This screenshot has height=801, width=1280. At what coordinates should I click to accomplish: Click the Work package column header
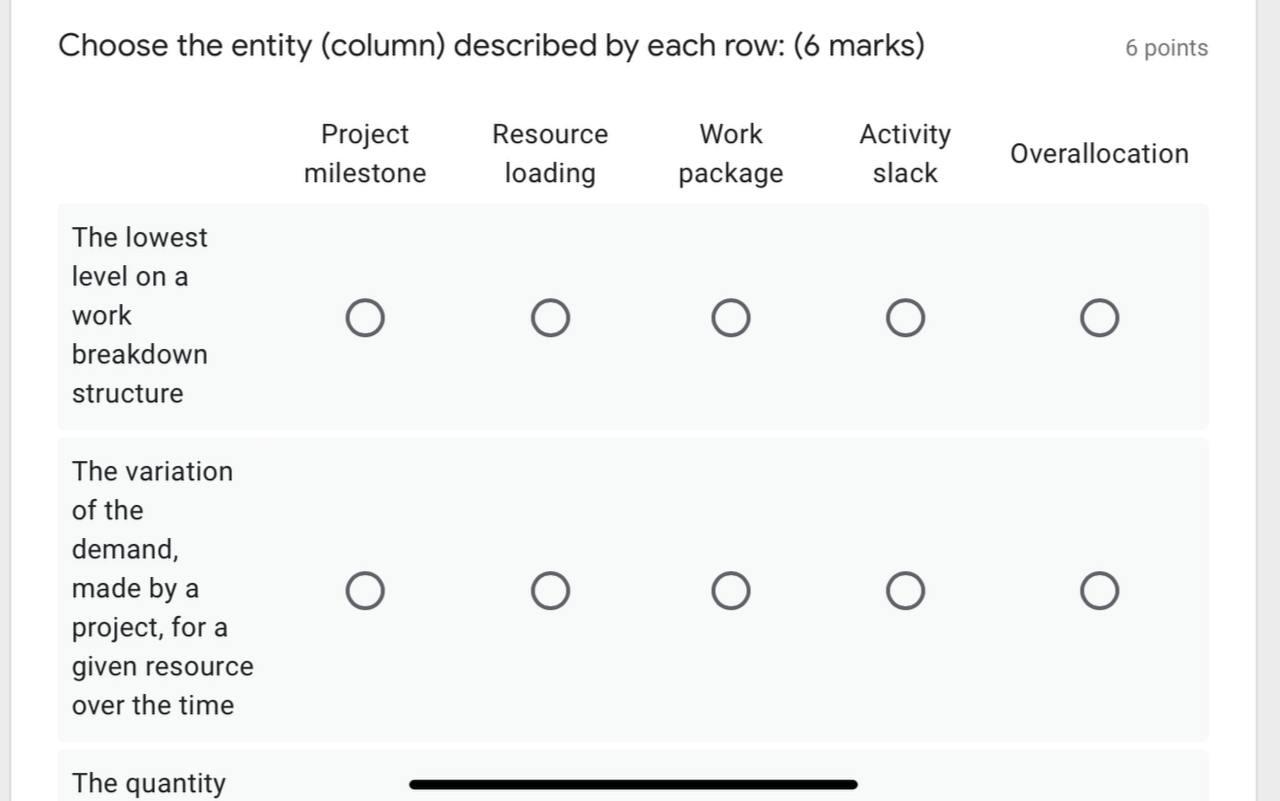click(x=730, y=153)
